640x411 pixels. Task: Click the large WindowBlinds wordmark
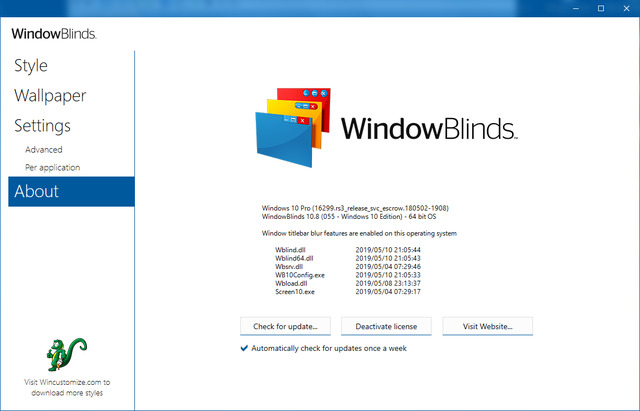(x=429, y=128)
